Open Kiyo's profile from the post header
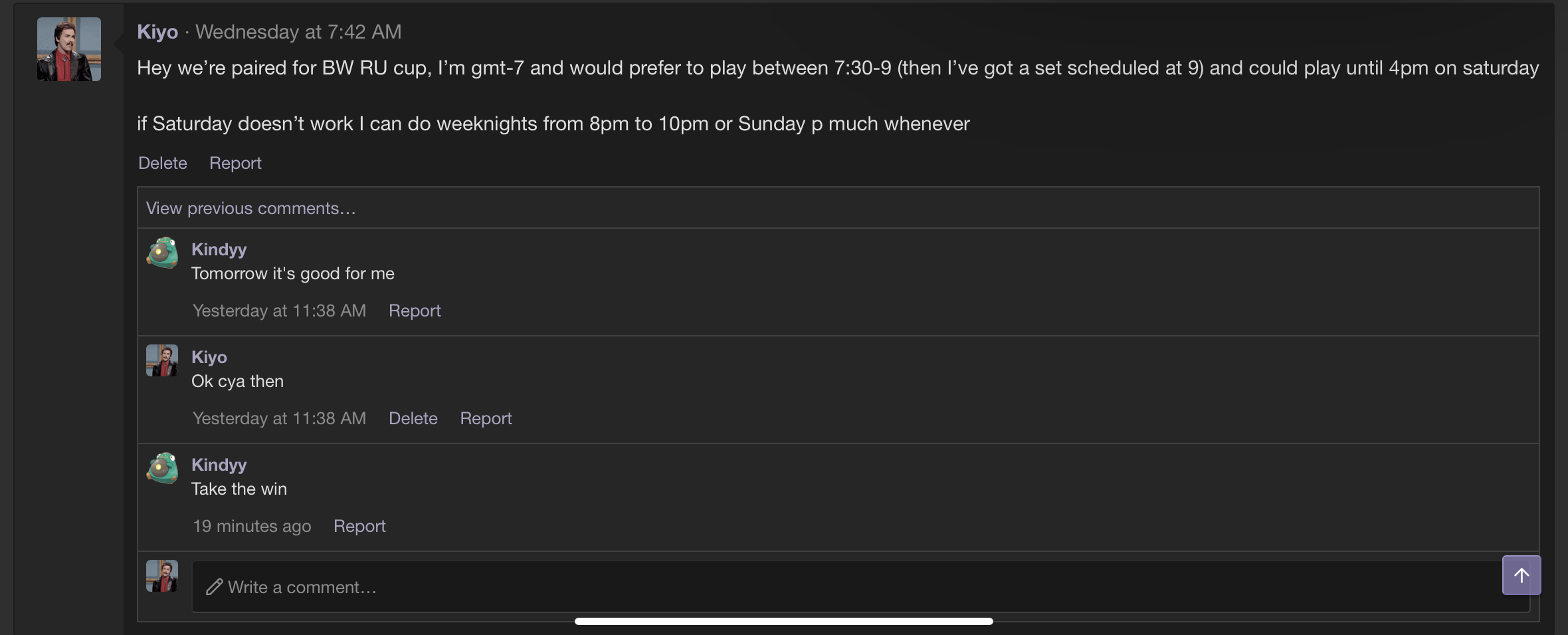This screenshot has width=1568, height=635. click(x=157, y=32)
